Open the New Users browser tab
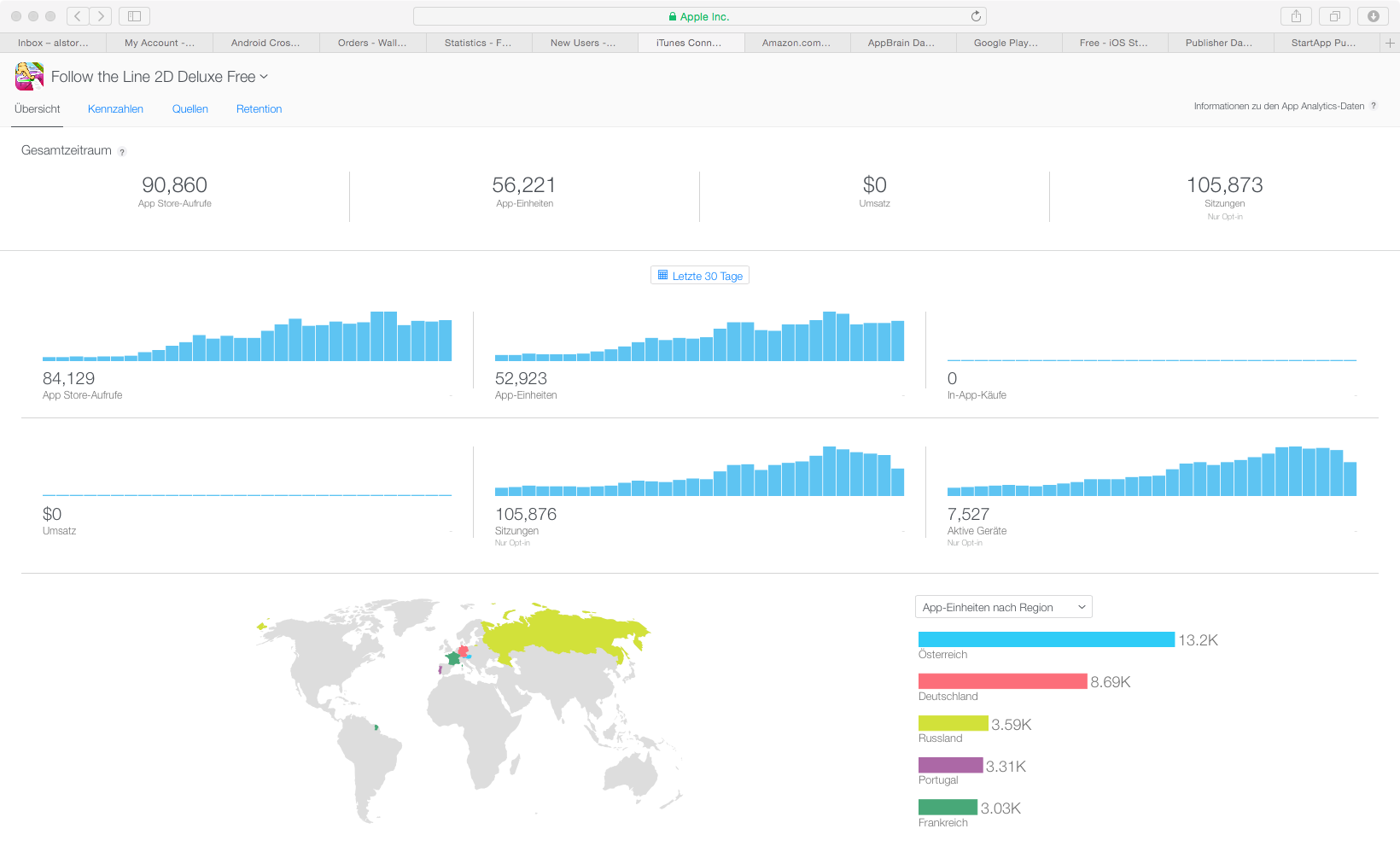This screenshot has width=1400, height=852. [x=584, y=43]
